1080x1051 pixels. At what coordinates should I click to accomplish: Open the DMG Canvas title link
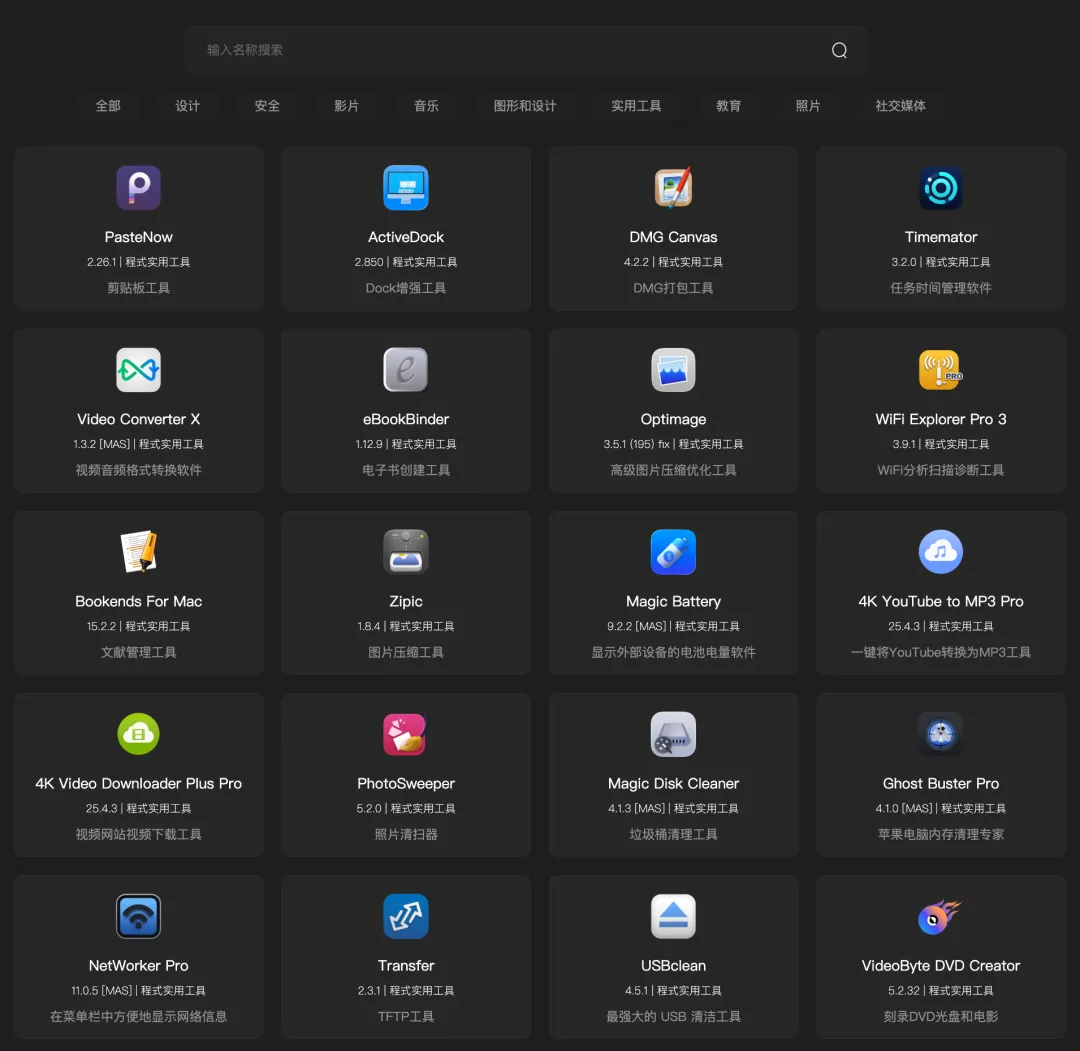(x=673, y=237)
